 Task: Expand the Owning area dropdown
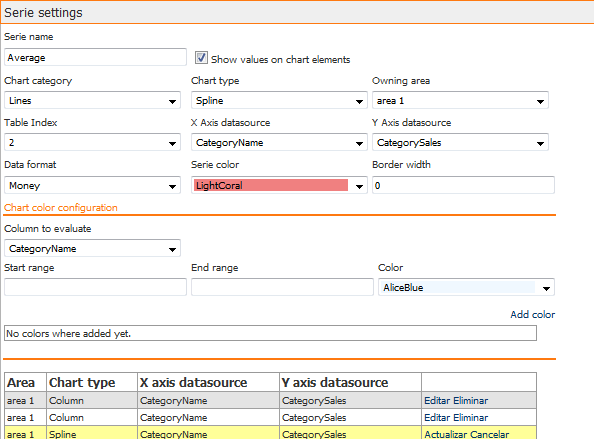460,101
